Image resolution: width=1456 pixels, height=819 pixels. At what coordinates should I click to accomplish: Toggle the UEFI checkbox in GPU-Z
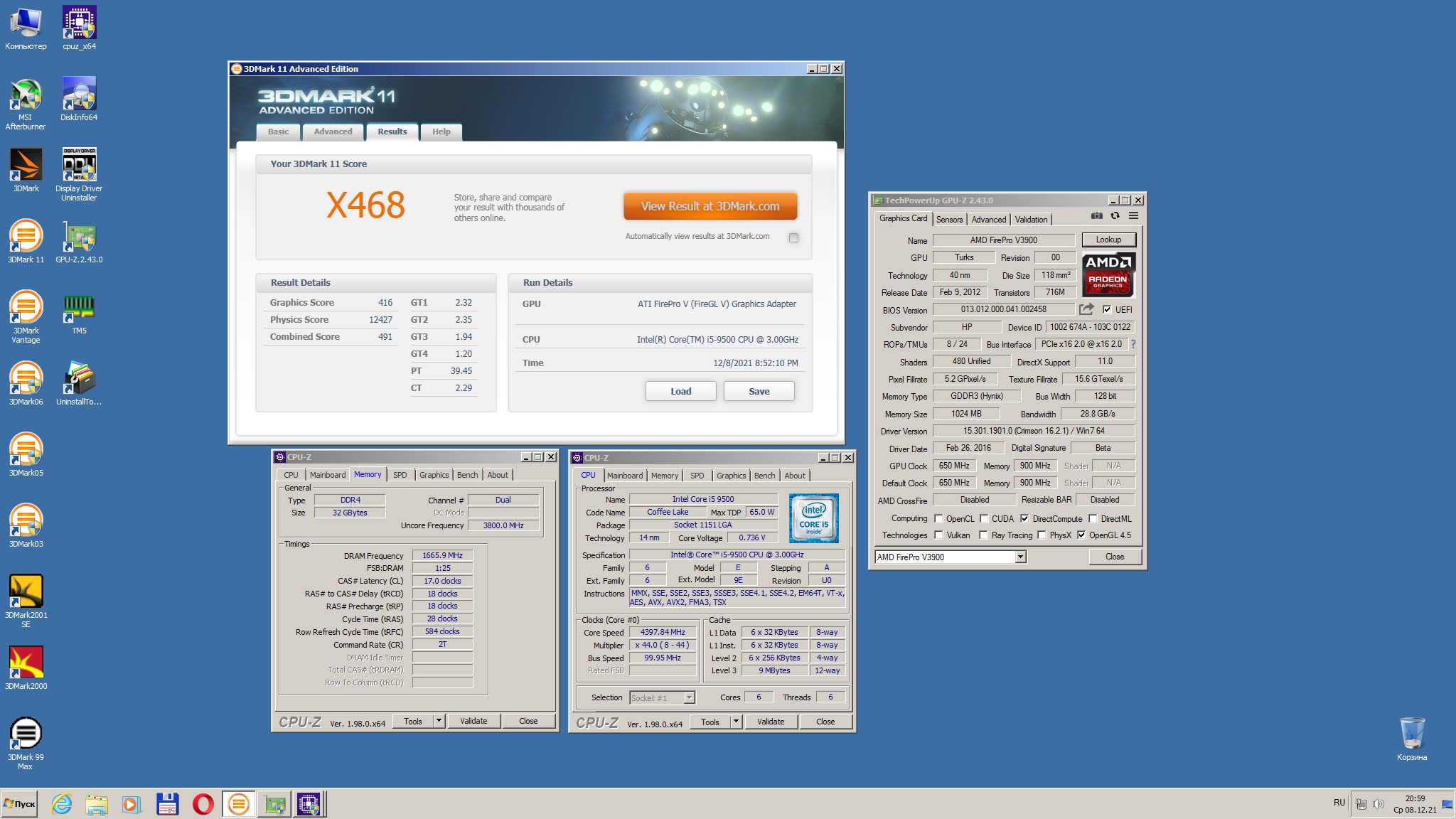click(x=1106, y=310)
